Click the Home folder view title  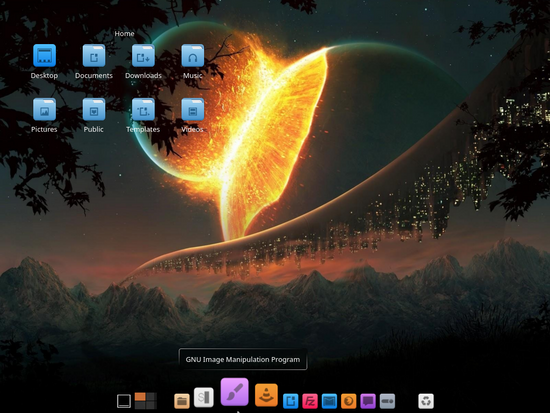point(124,34)
